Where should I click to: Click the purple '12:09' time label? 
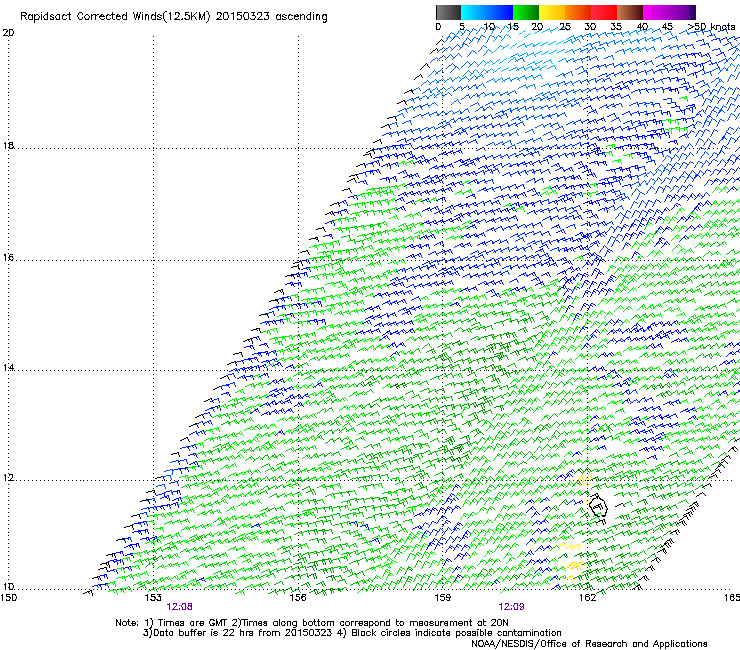(512, 607)
